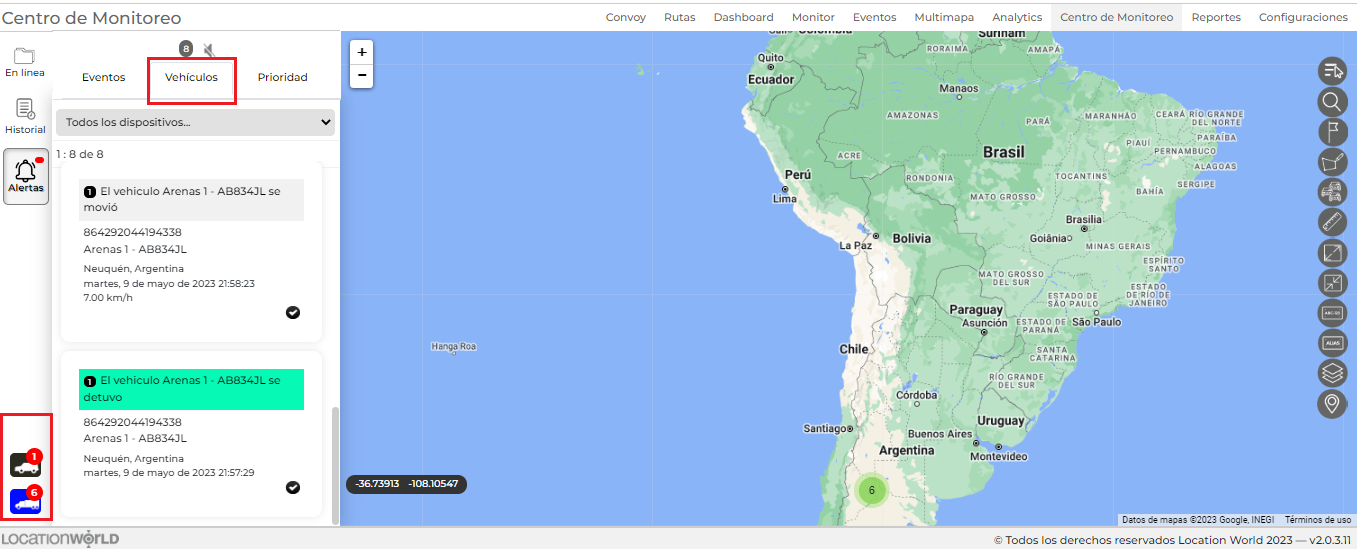
Task: Click the expand map fullscreen tool
Action: click(x=1332, y=252)
